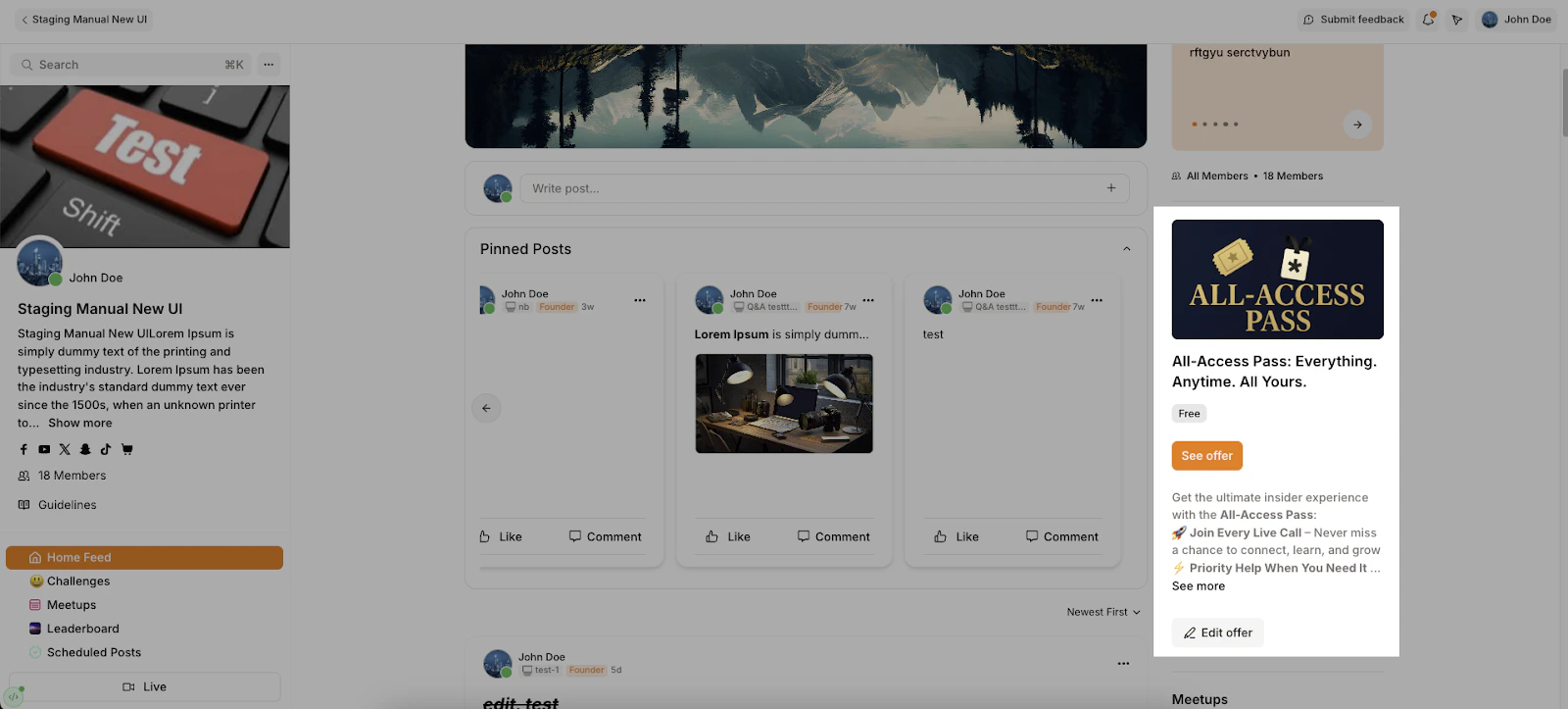The height and width of the screenshot is (709, 1568).
Task: Open options menu on the 'Lorem Ipsum' pinned post
Action: [x=868, y=300]
